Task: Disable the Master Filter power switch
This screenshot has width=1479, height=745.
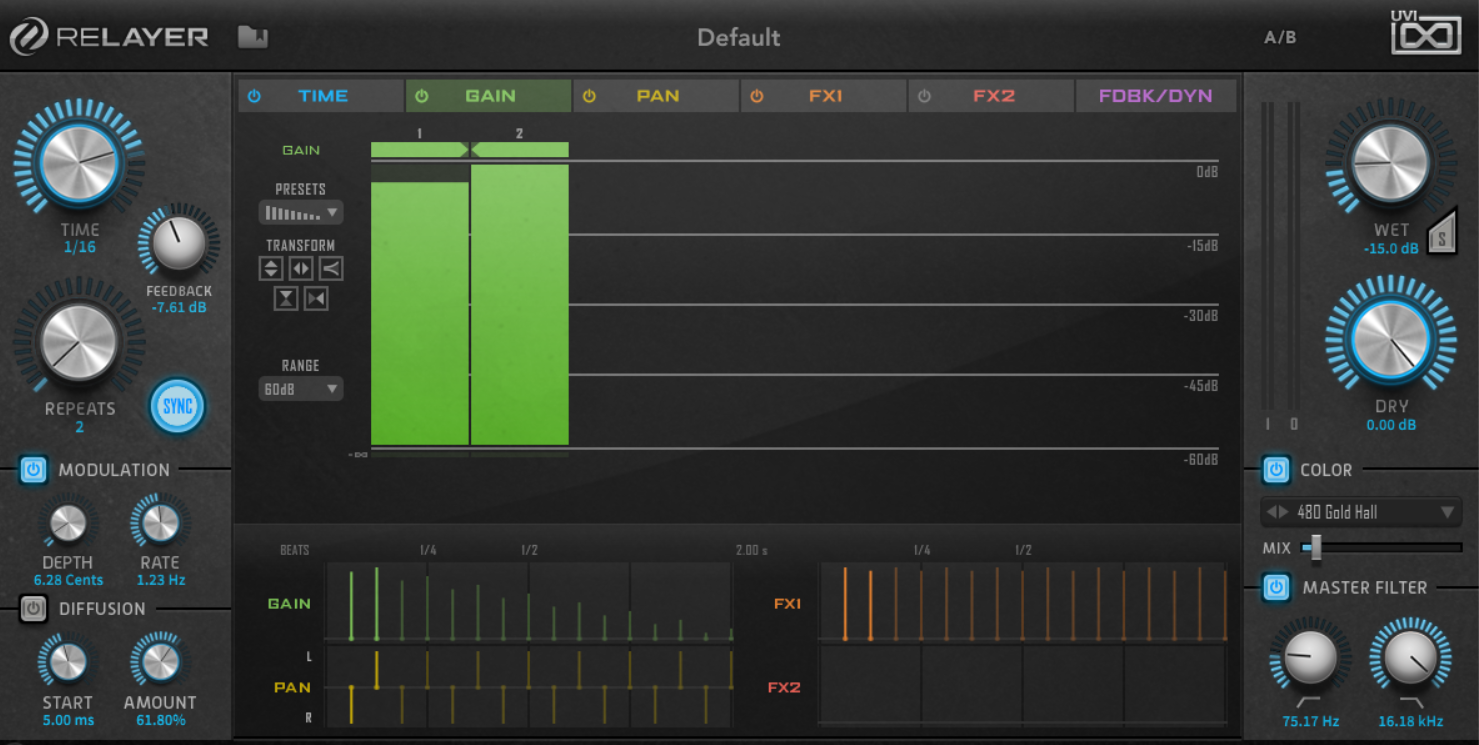Action: (1275, 587)
